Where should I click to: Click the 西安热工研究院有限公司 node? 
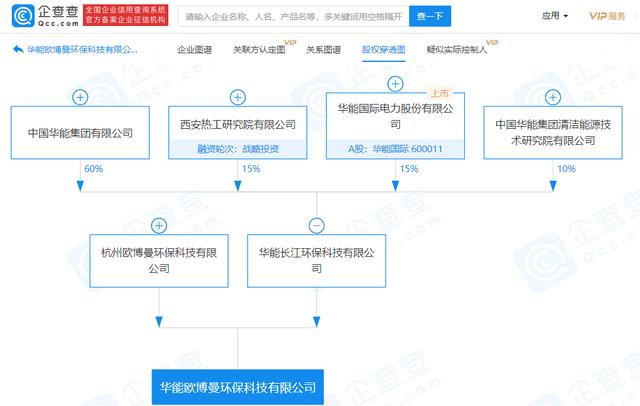pos(238,133)
